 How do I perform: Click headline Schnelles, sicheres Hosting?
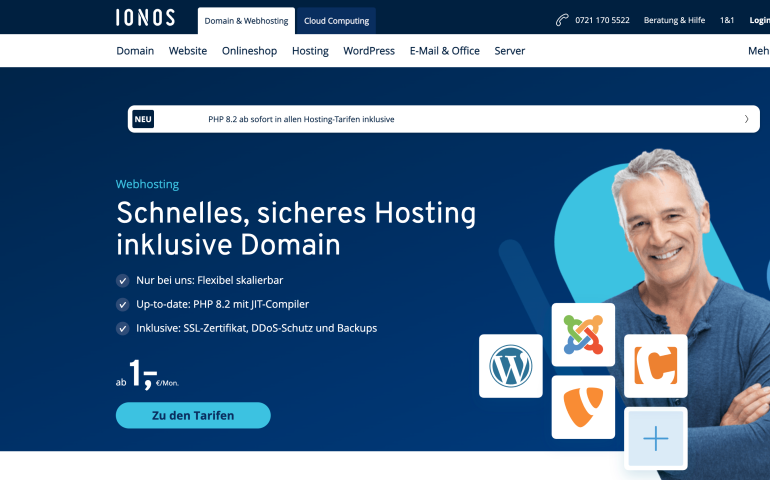pos(296,228)
